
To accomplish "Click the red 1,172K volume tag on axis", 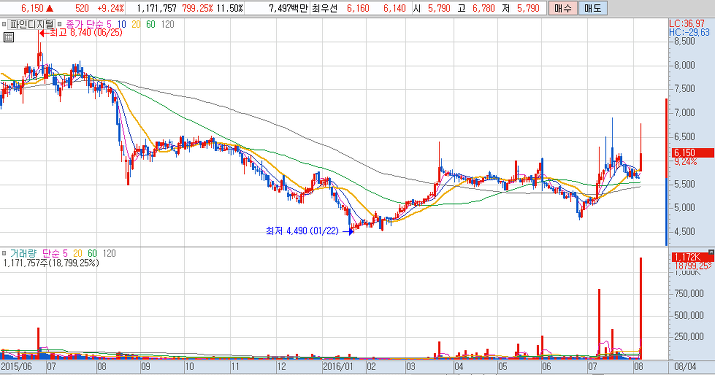I will [x=693, y=258].
